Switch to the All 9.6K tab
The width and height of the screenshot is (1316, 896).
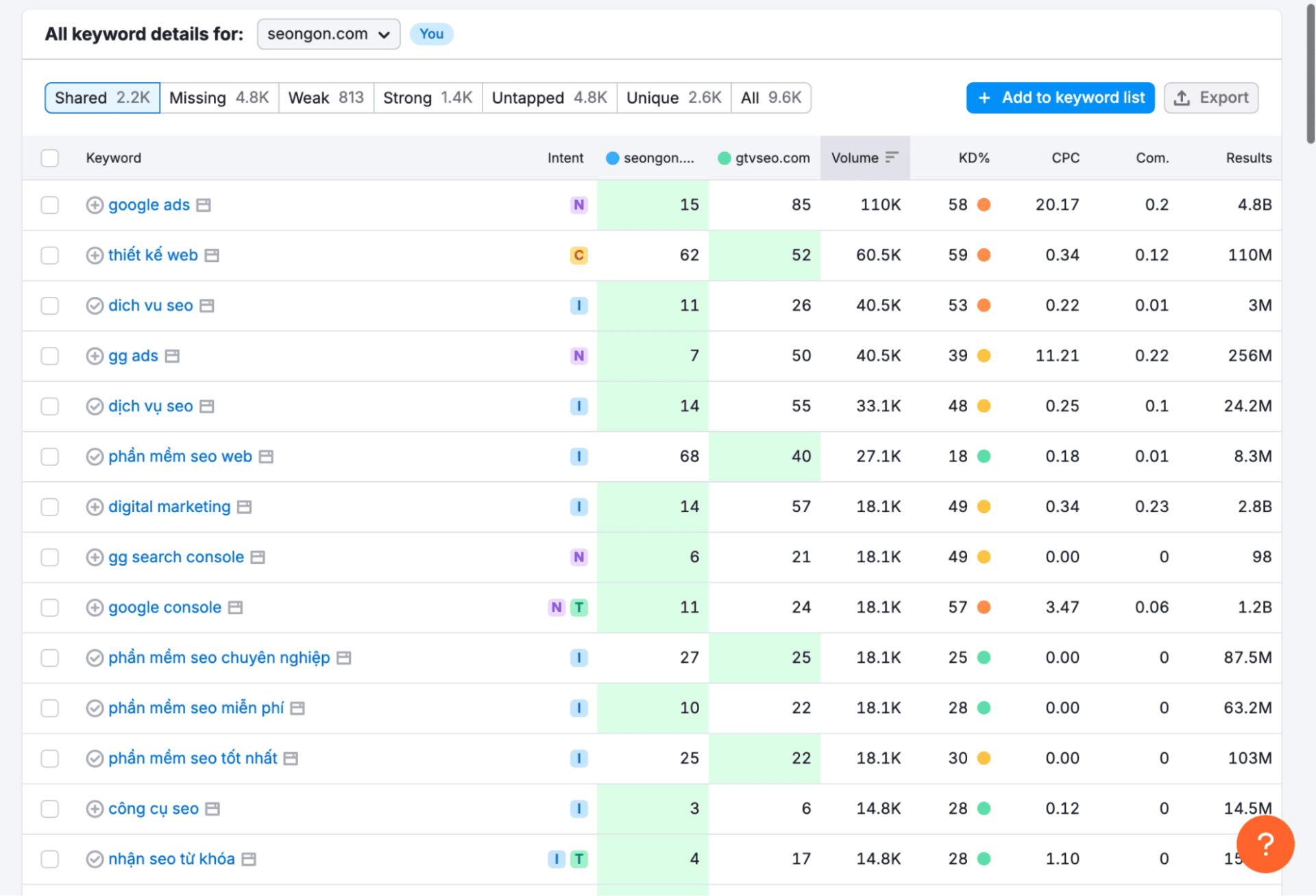[771, 98]
